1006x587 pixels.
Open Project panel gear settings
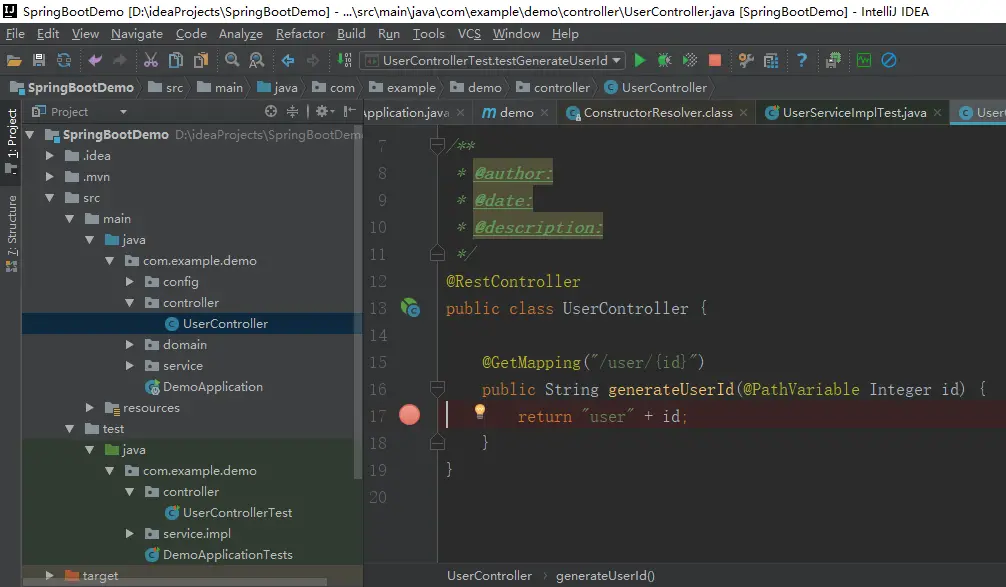point(325,112)
